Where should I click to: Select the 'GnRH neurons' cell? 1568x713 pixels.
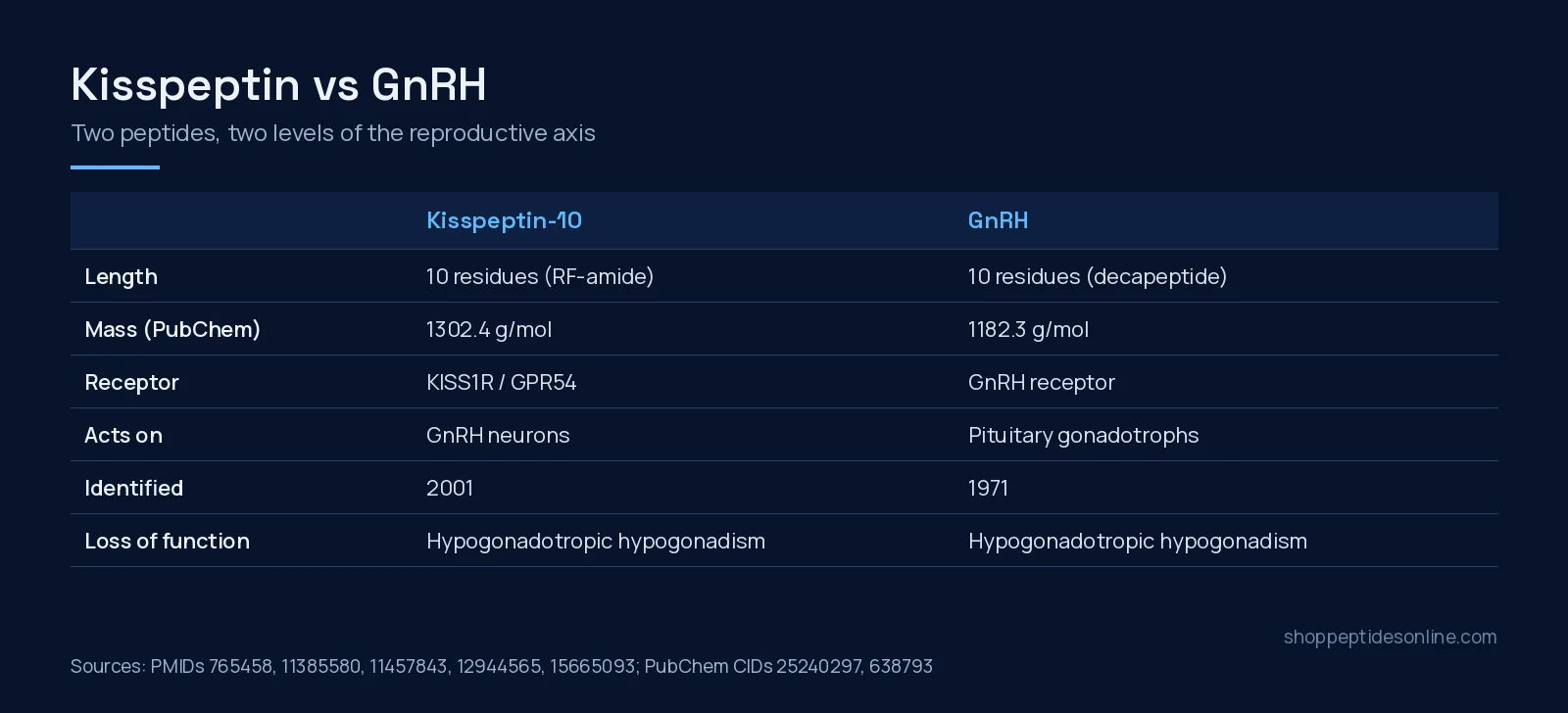pos(498,436)
